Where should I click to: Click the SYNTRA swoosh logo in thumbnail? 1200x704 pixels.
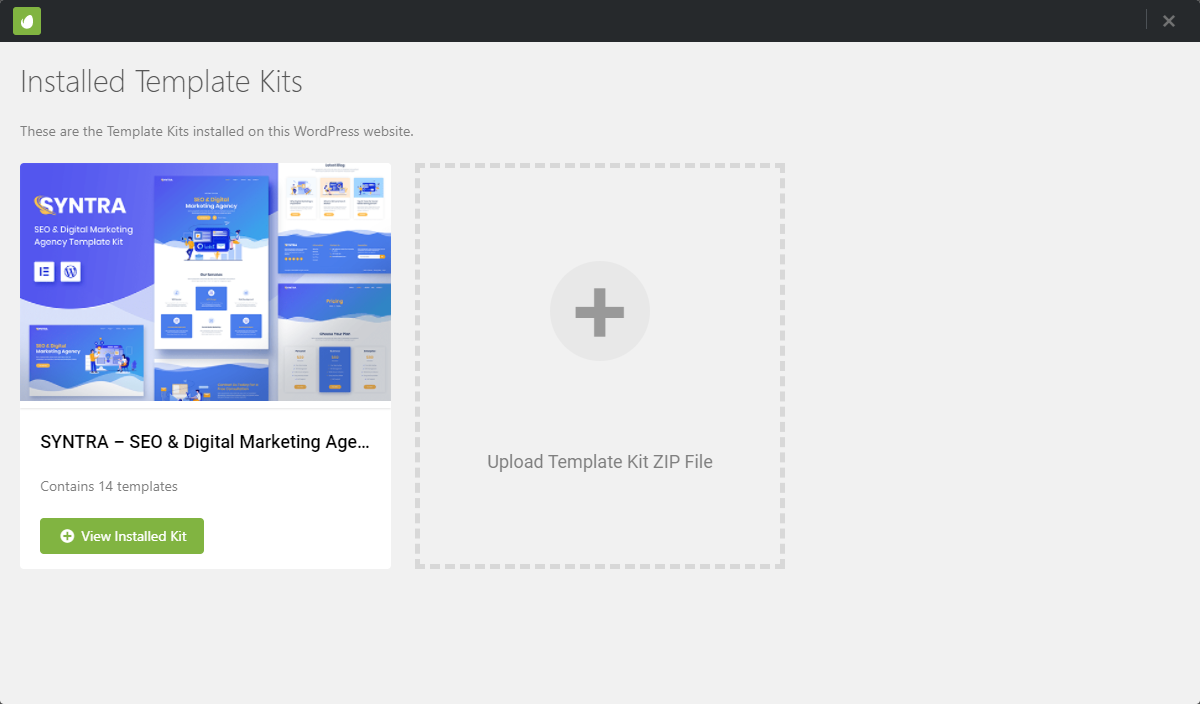(x=42, y=205)
